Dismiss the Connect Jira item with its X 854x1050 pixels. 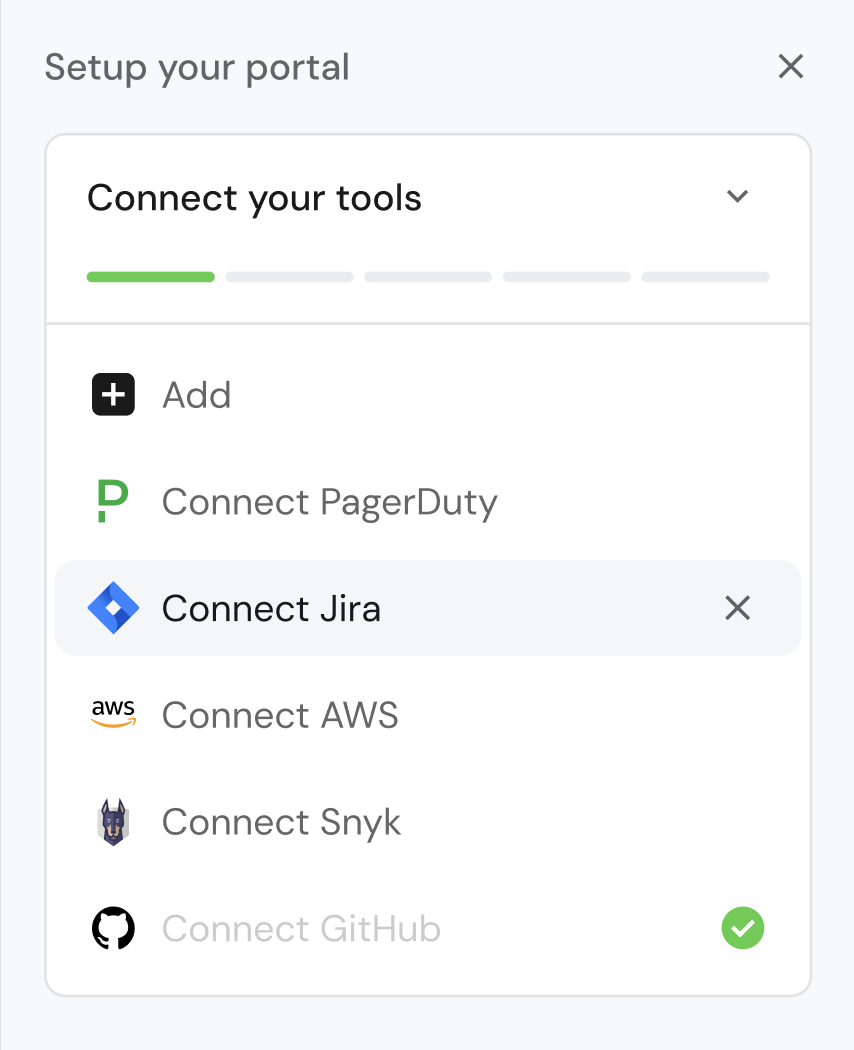click(737, 608)
